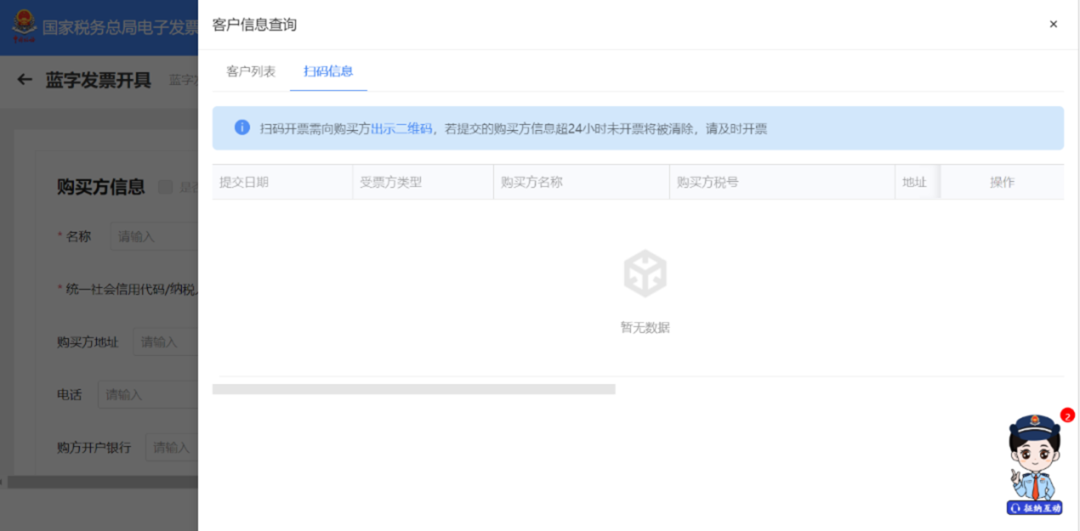Image resolution: width=1080 pixels, height=531 pixels.
Task: Switch to the 客户列表 tab
Action: (x=251, y=72)
